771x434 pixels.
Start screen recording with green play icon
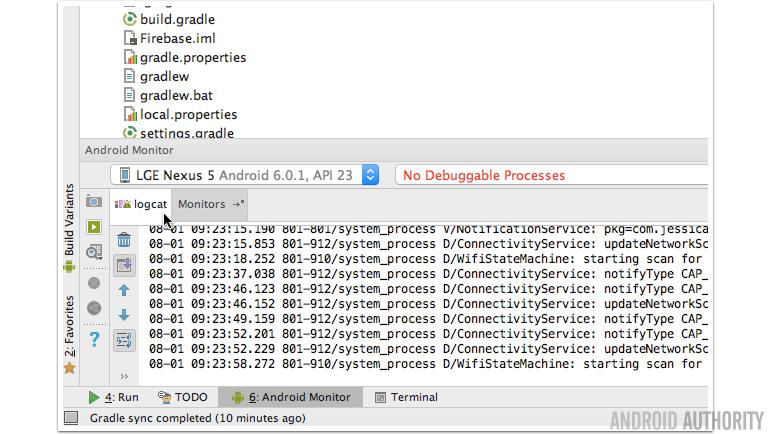click(x=94, y=227)
